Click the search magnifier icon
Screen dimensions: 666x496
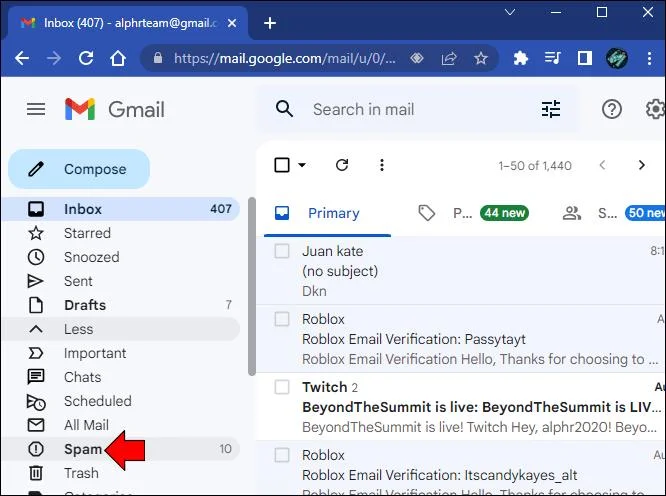click(284, 109)
